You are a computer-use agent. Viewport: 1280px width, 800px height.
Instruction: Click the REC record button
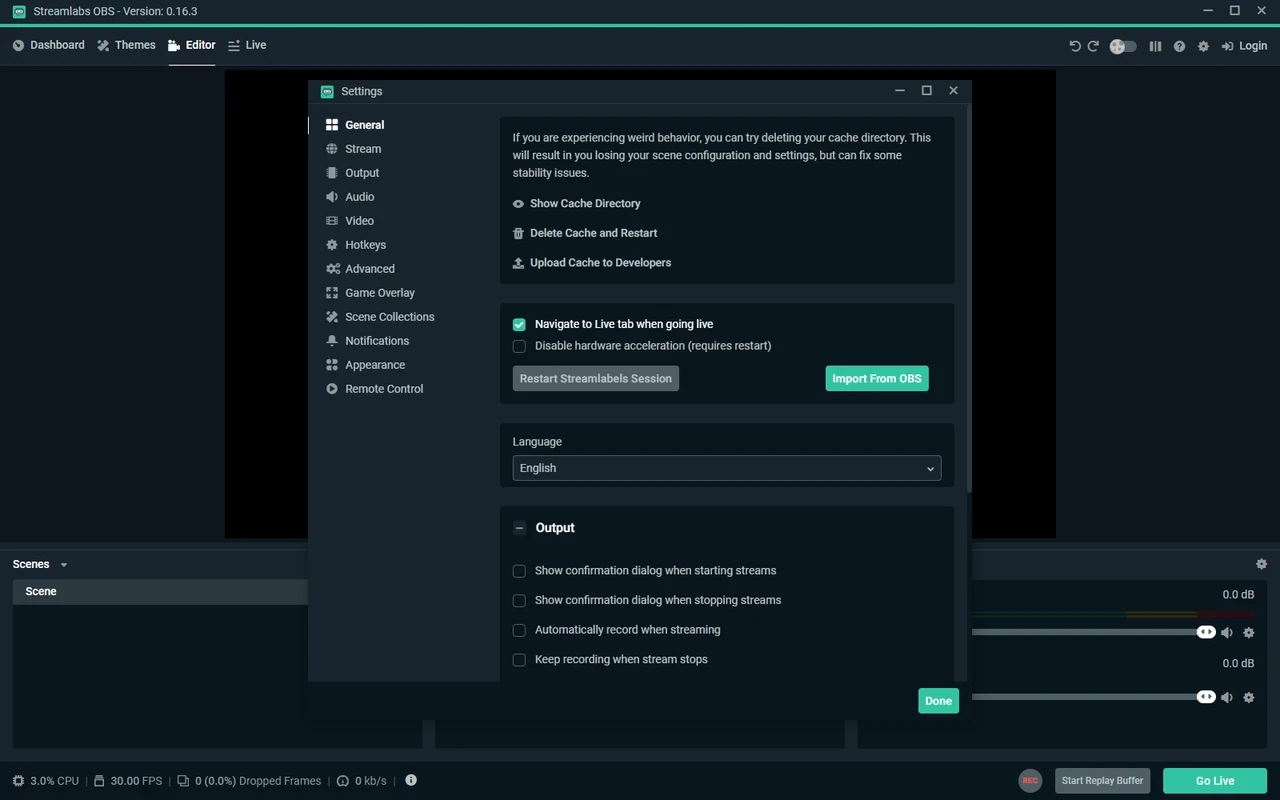coord(1030,781)
